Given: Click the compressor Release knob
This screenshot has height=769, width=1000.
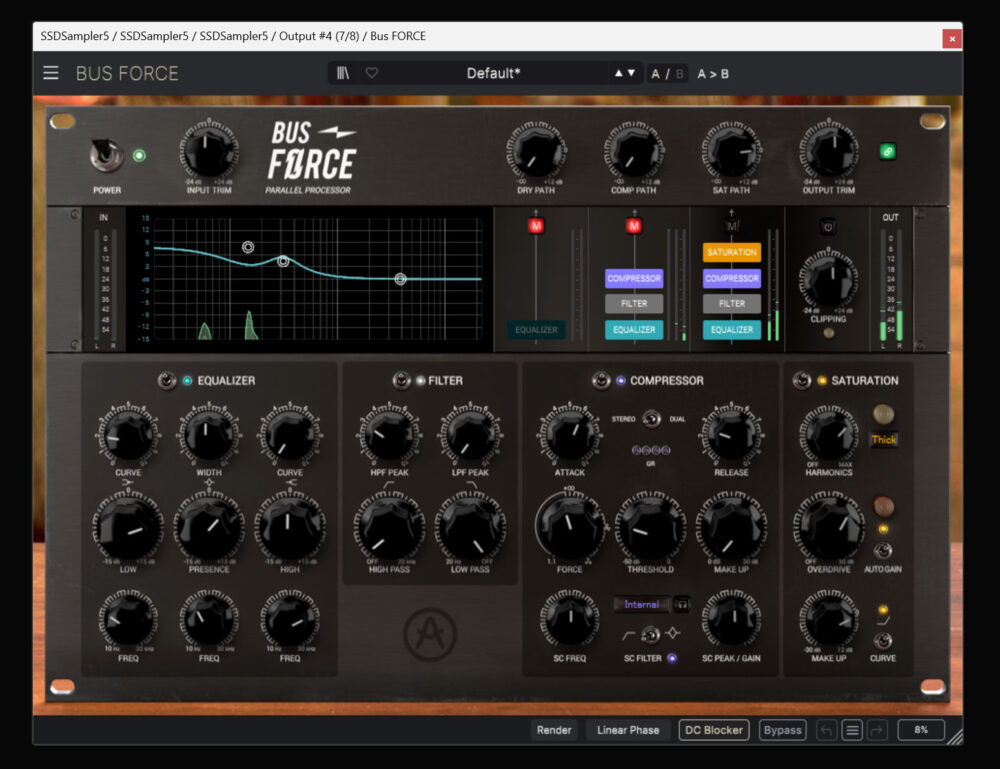Looking at the screenshot, I should tap(732, 435).
